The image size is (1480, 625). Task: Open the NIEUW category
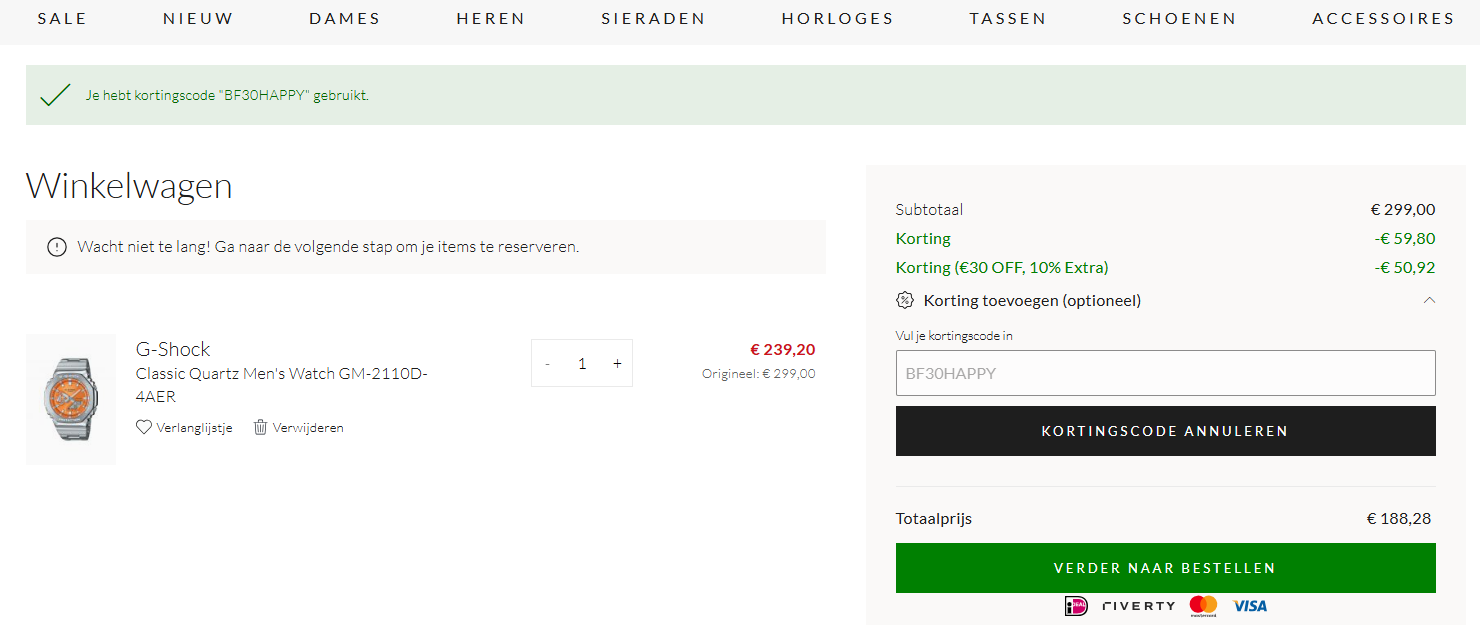(x=198, y=19)
